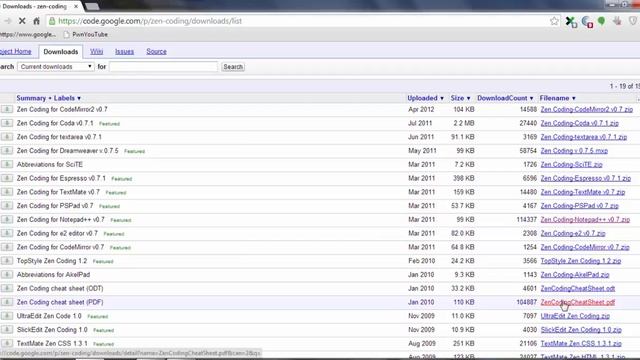
Task: Click the Featured label on Espresso row
Action: click(x=122, y=179)
